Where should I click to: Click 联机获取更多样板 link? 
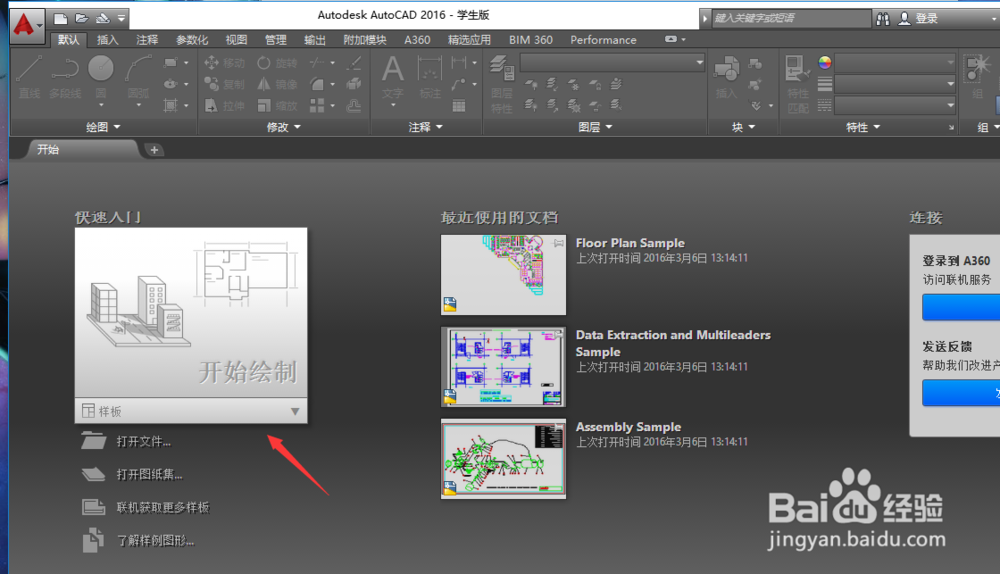click(x=163, y=508)
